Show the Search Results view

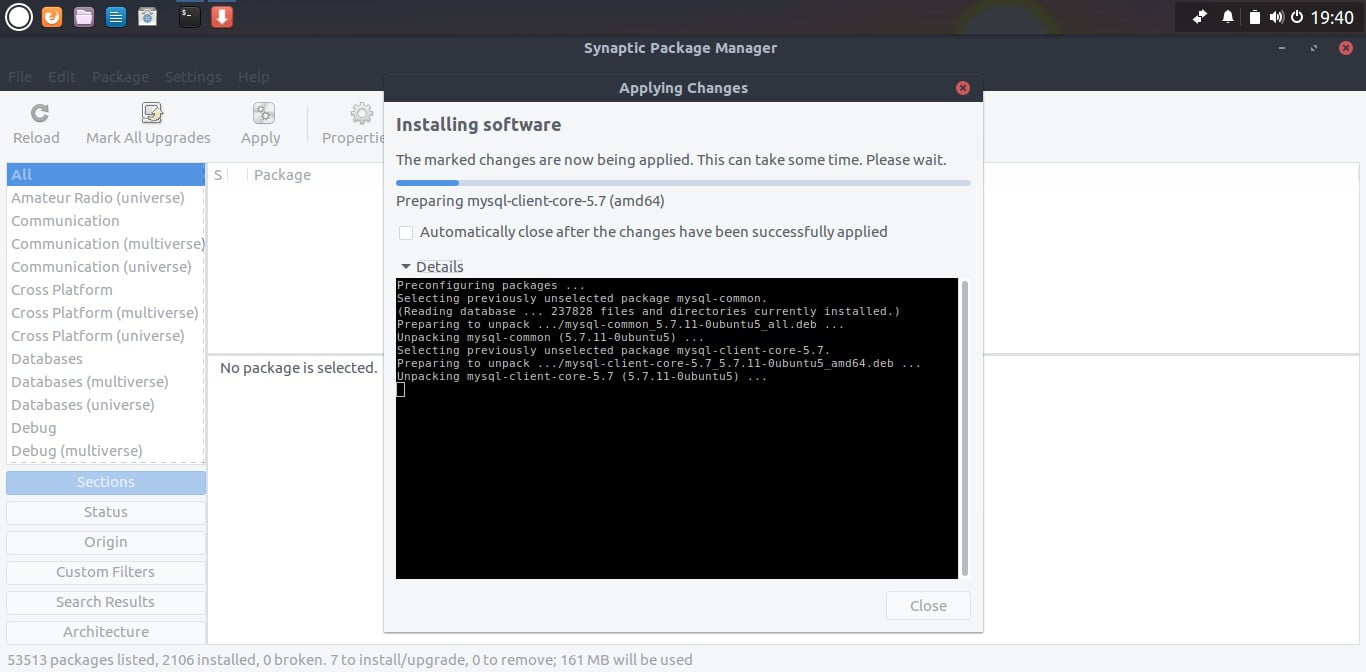pos(106,602)
